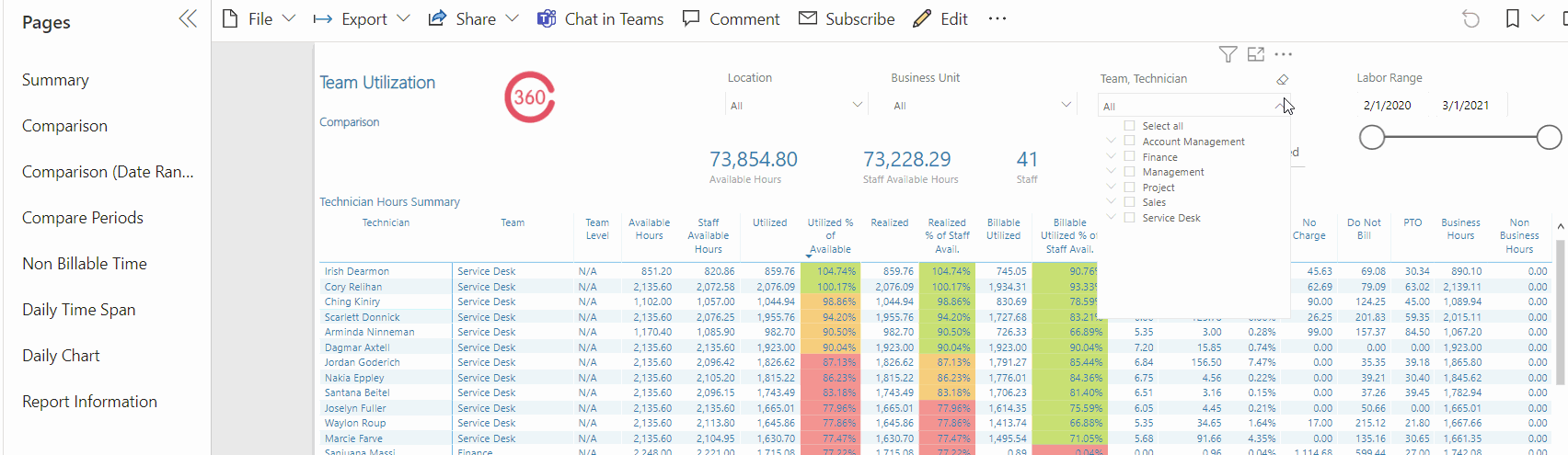Click the reset to default undo icon

coord(1470,19)
